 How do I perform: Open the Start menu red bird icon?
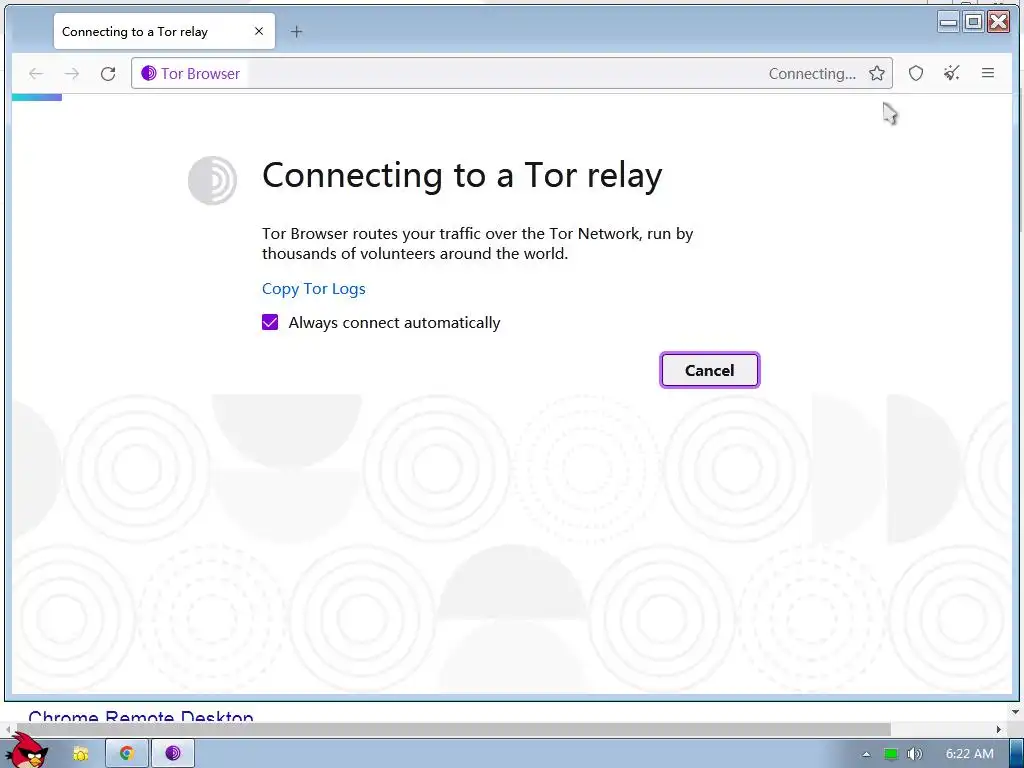pos(27,750)
